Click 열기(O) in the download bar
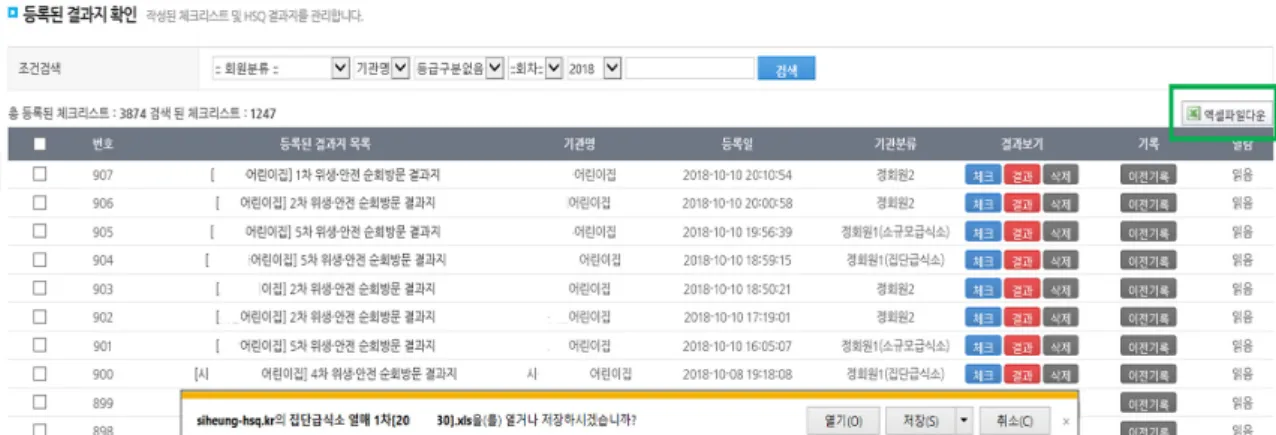The image size is (1276, 435). click(x=842, y=420)
